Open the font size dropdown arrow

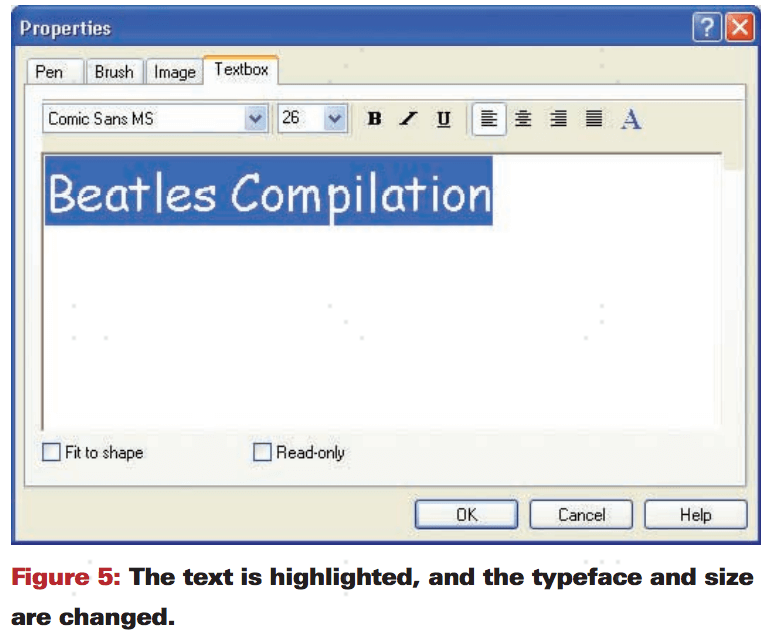click(335, 119)
